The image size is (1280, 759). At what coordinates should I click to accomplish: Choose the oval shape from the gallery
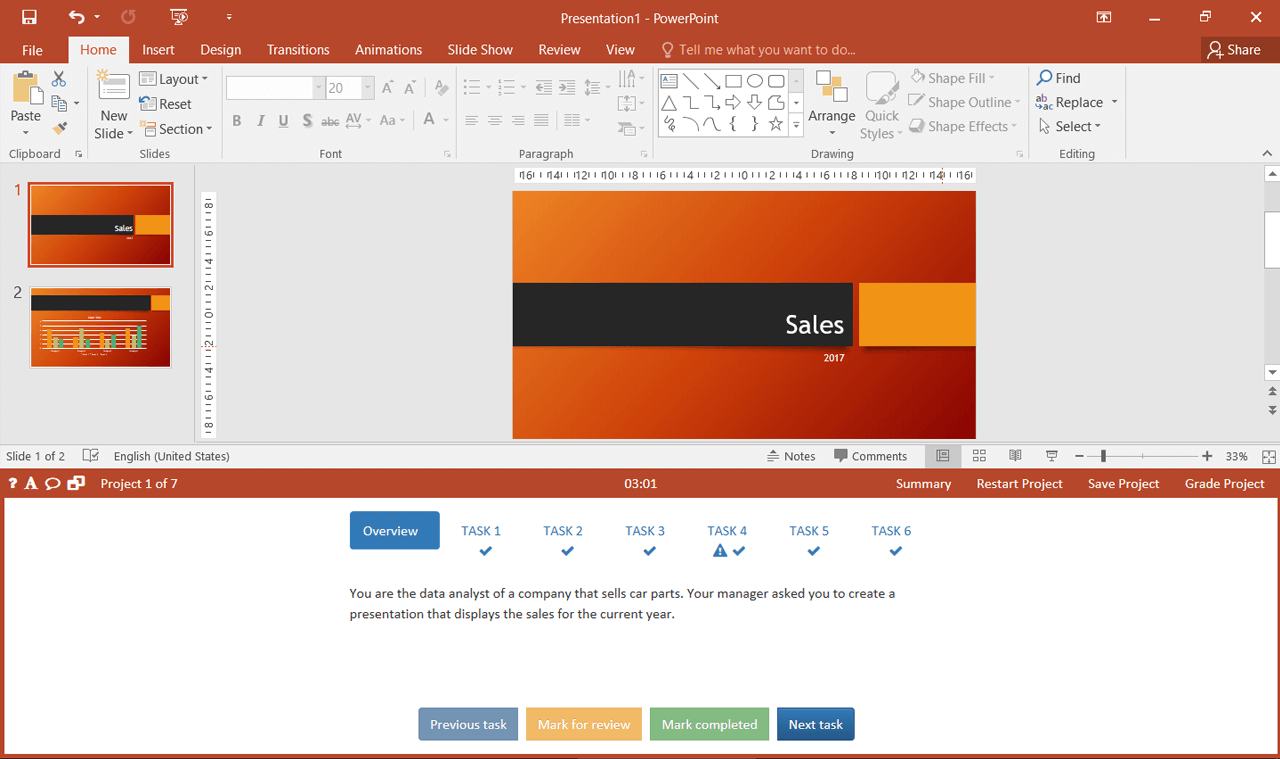tap(755, 81)
